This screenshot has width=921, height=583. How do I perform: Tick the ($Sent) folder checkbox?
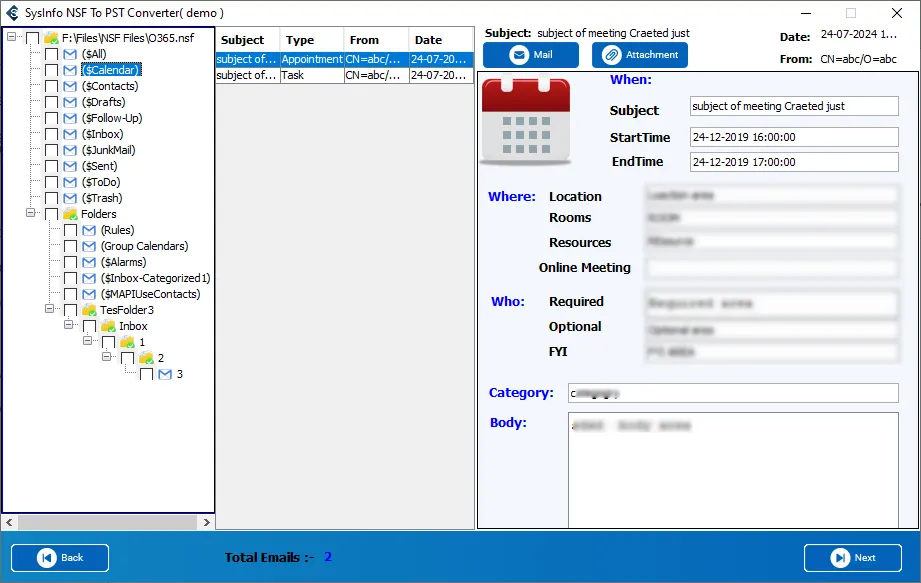[x=52, y=166]
